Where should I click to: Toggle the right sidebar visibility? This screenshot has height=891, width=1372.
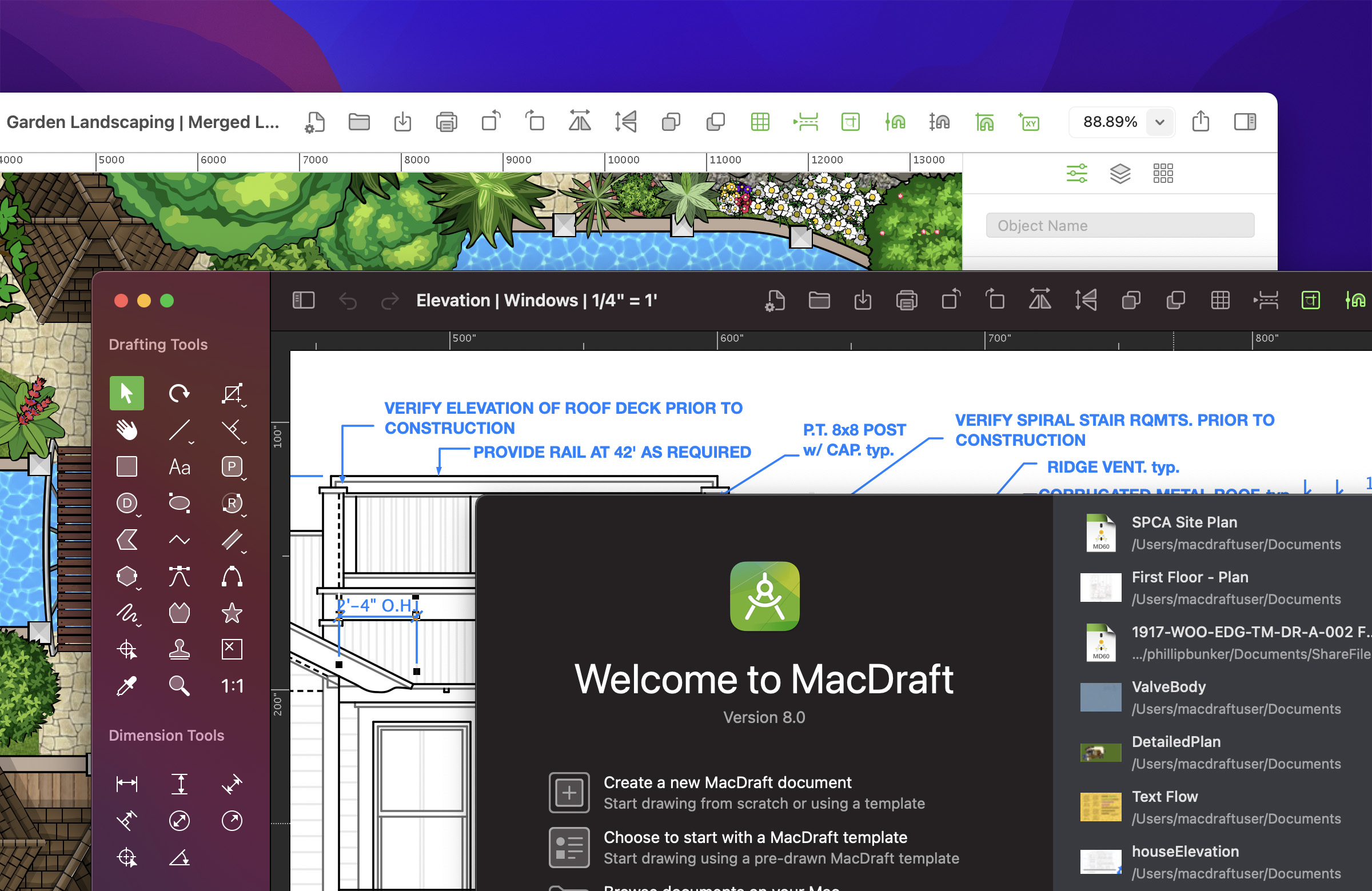pyautogui.click(x=1246, y=122)
